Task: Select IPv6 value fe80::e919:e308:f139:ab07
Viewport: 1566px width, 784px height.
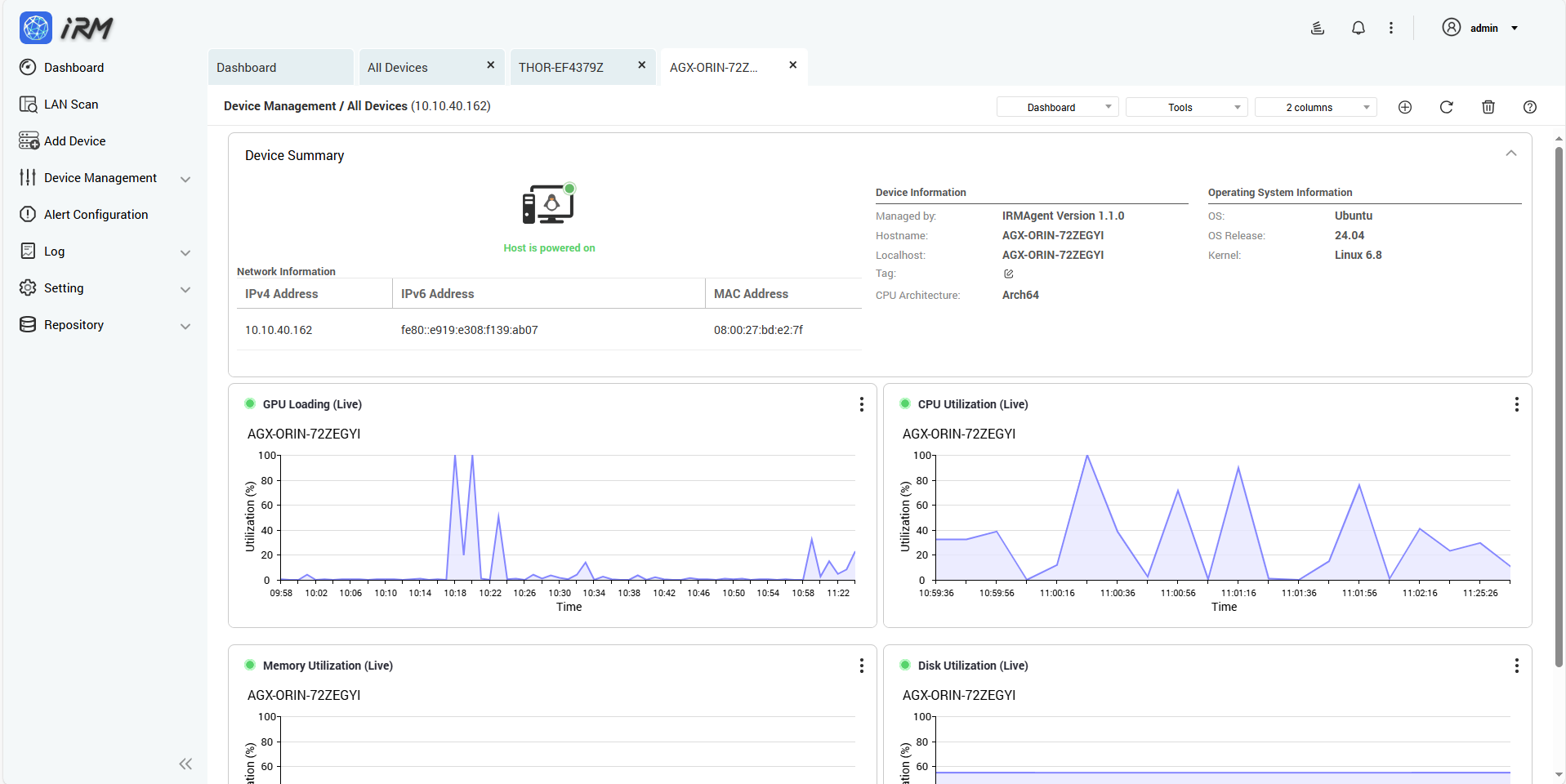Action: tap(469, 330)
